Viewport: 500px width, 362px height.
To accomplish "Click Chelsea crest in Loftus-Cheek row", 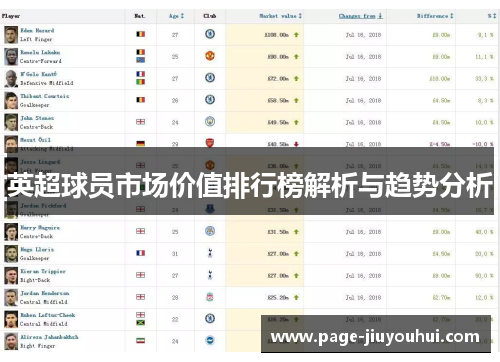I will coord(210,319).
